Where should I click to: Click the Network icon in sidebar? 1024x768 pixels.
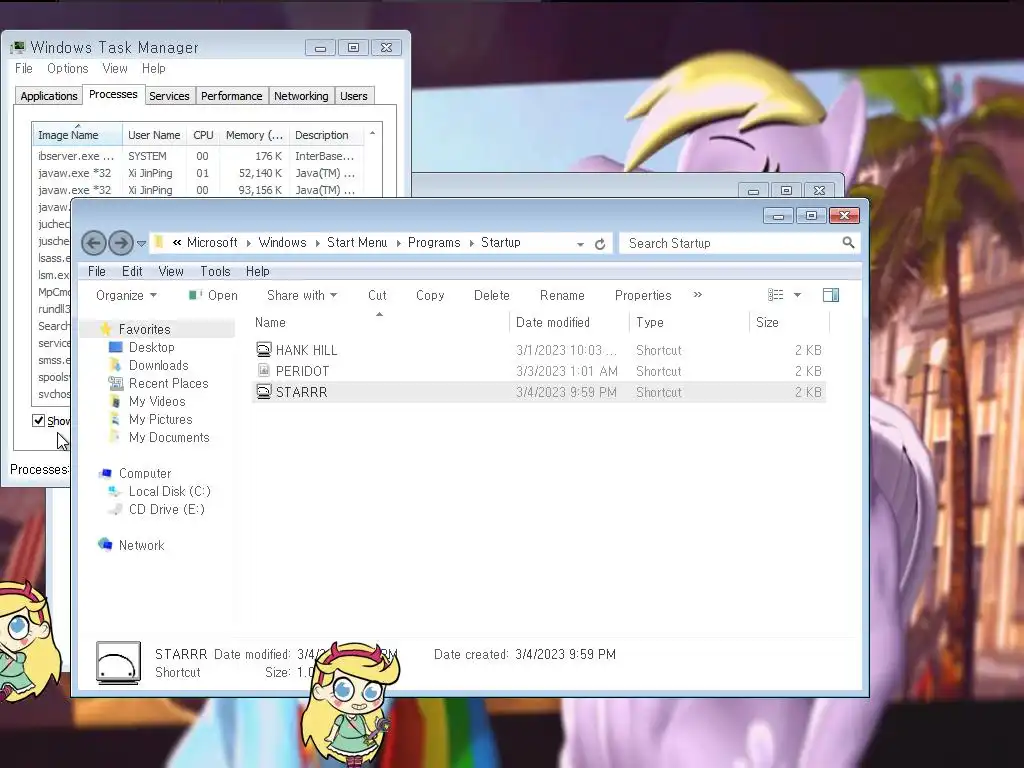point(105,544)
